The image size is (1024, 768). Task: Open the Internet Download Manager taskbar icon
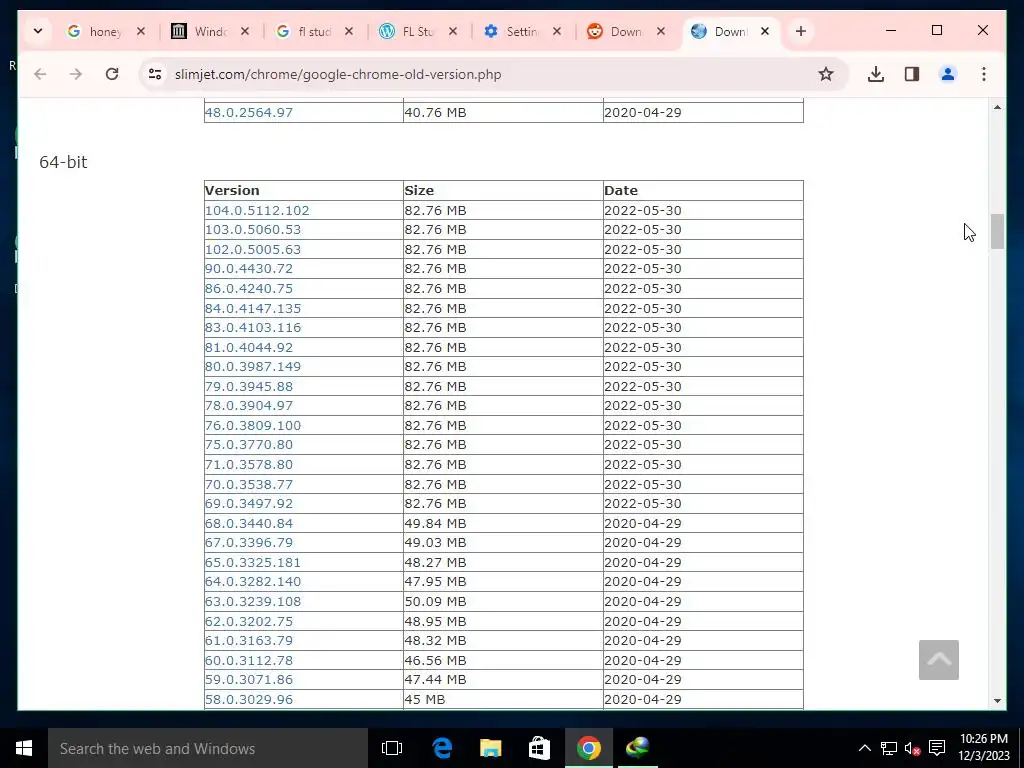coord(637,748)
